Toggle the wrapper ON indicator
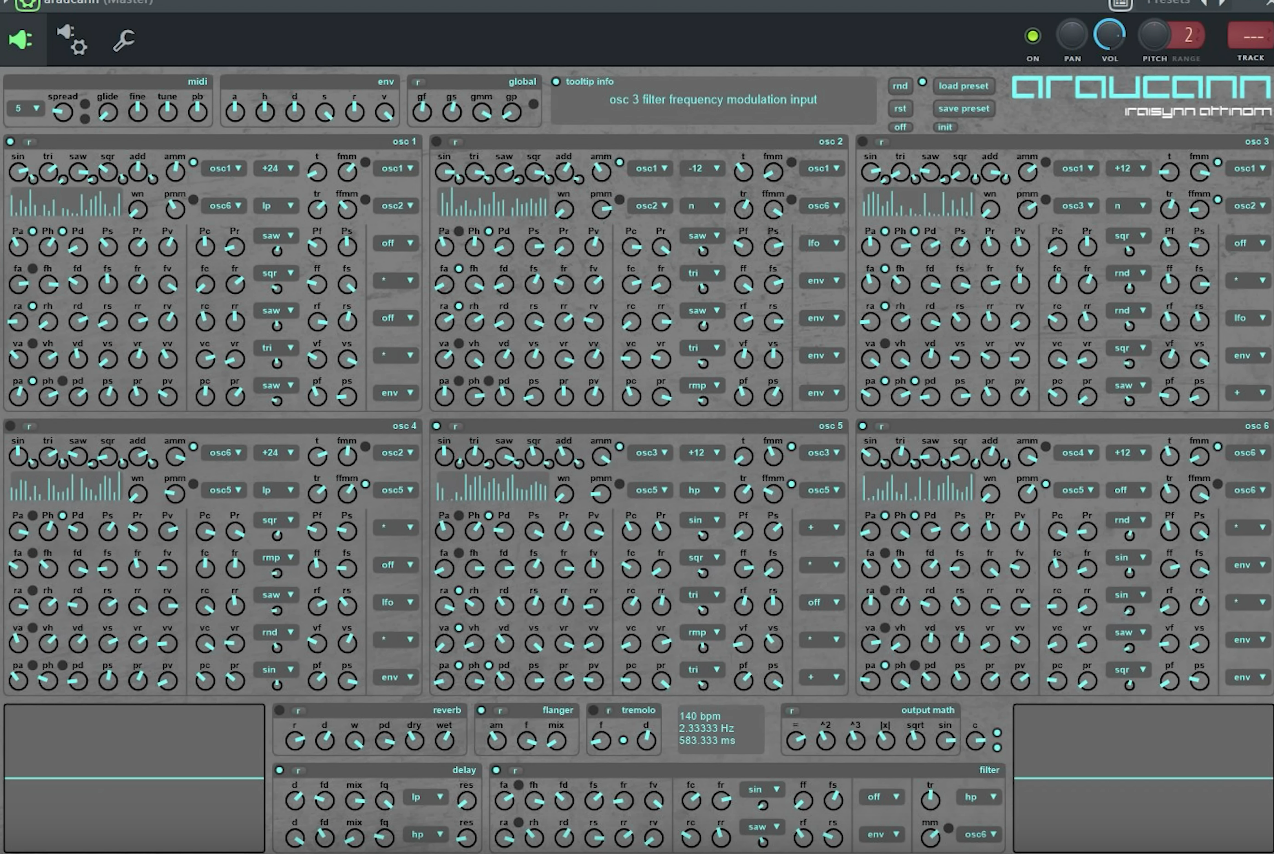 point(1033,37)
